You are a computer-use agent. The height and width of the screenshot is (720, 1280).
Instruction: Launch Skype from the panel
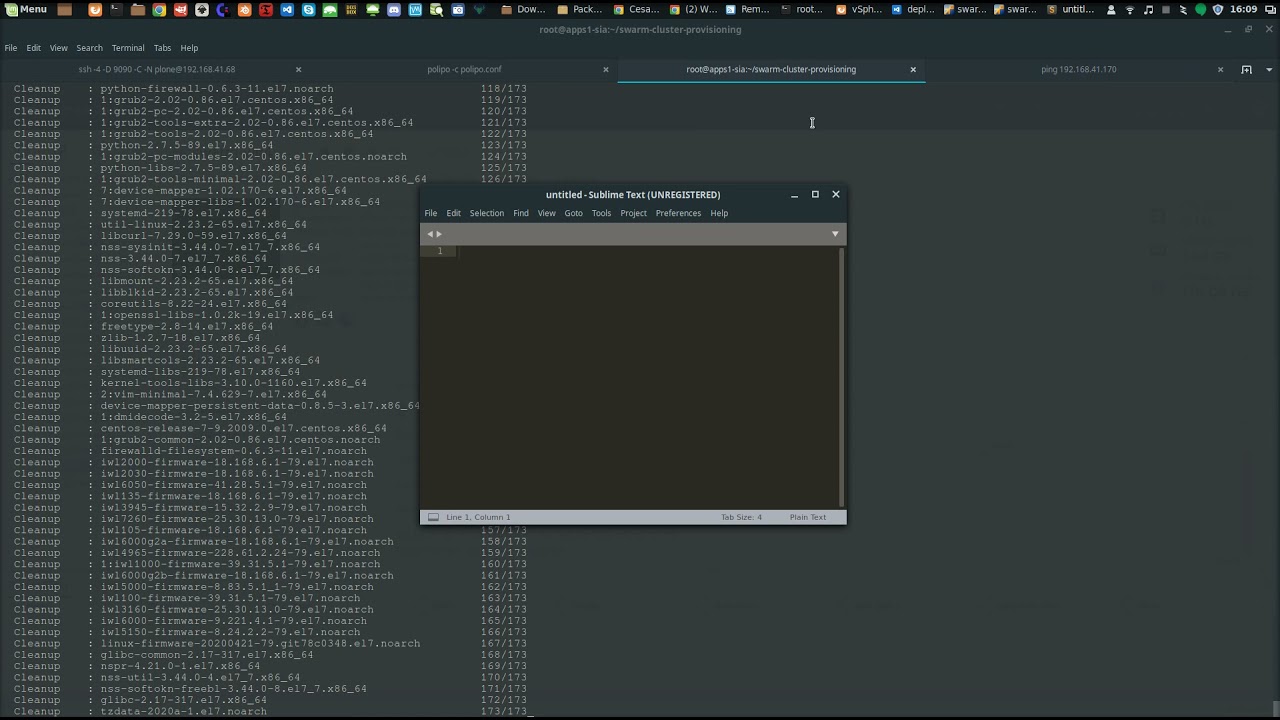pos(308,9)
